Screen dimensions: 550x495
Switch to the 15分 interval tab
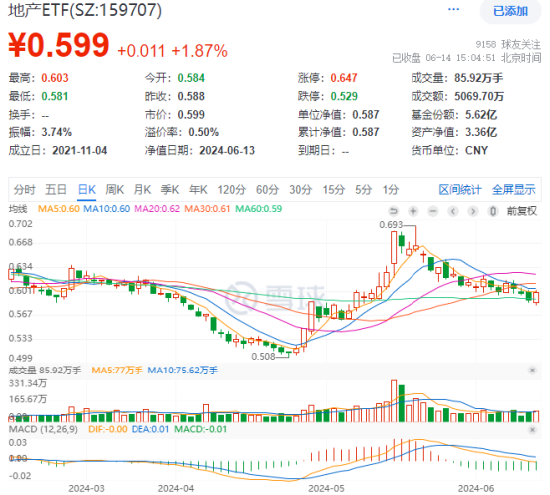[x=334, y=190]
